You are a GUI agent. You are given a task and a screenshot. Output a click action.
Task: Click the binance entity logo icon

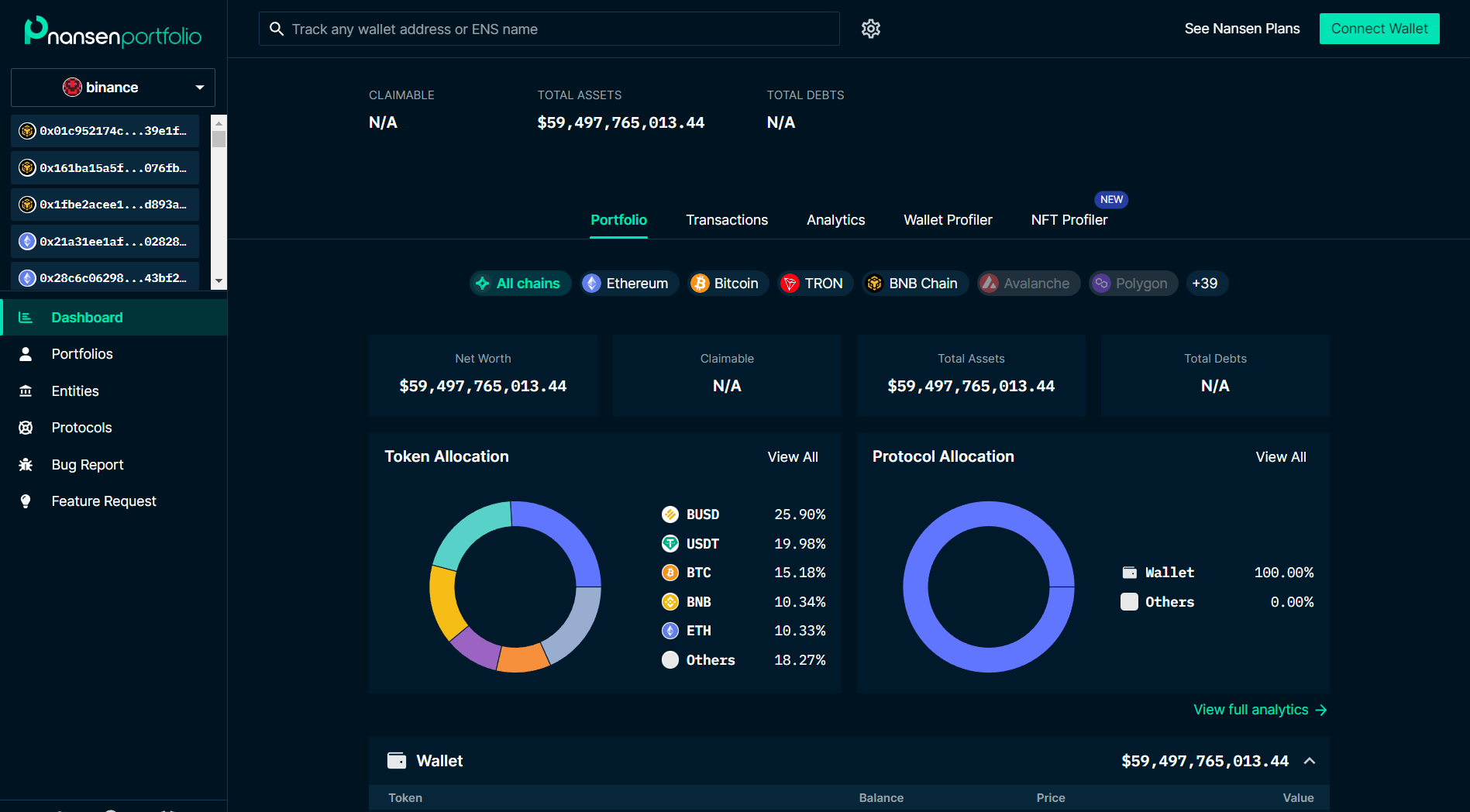tap(72, 88)
